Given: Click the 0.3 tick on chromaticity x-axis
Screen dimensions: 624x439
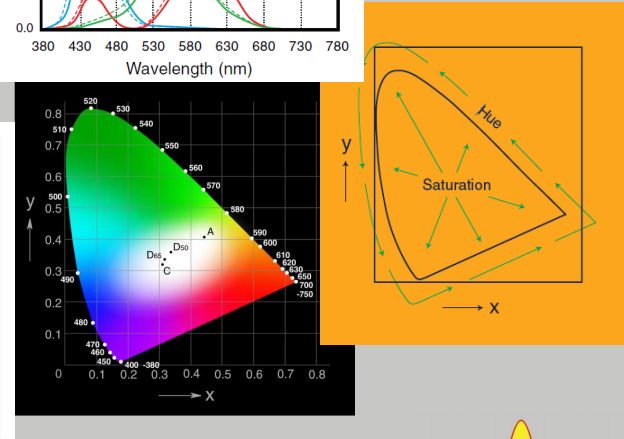Looking at the screenshot, I should coord(160,375).
